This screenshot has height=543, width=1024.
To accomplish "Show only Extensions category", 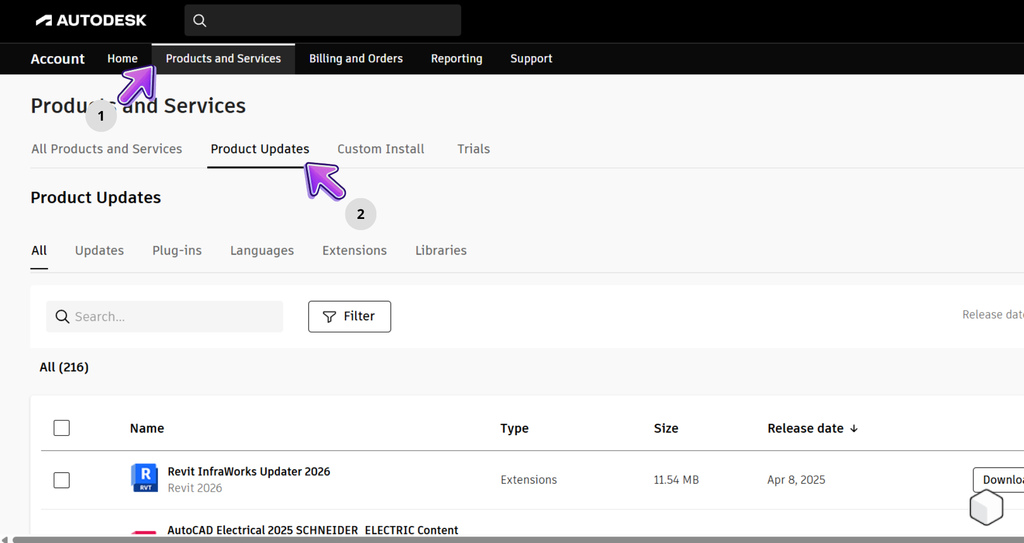I will tap(355, 251).
